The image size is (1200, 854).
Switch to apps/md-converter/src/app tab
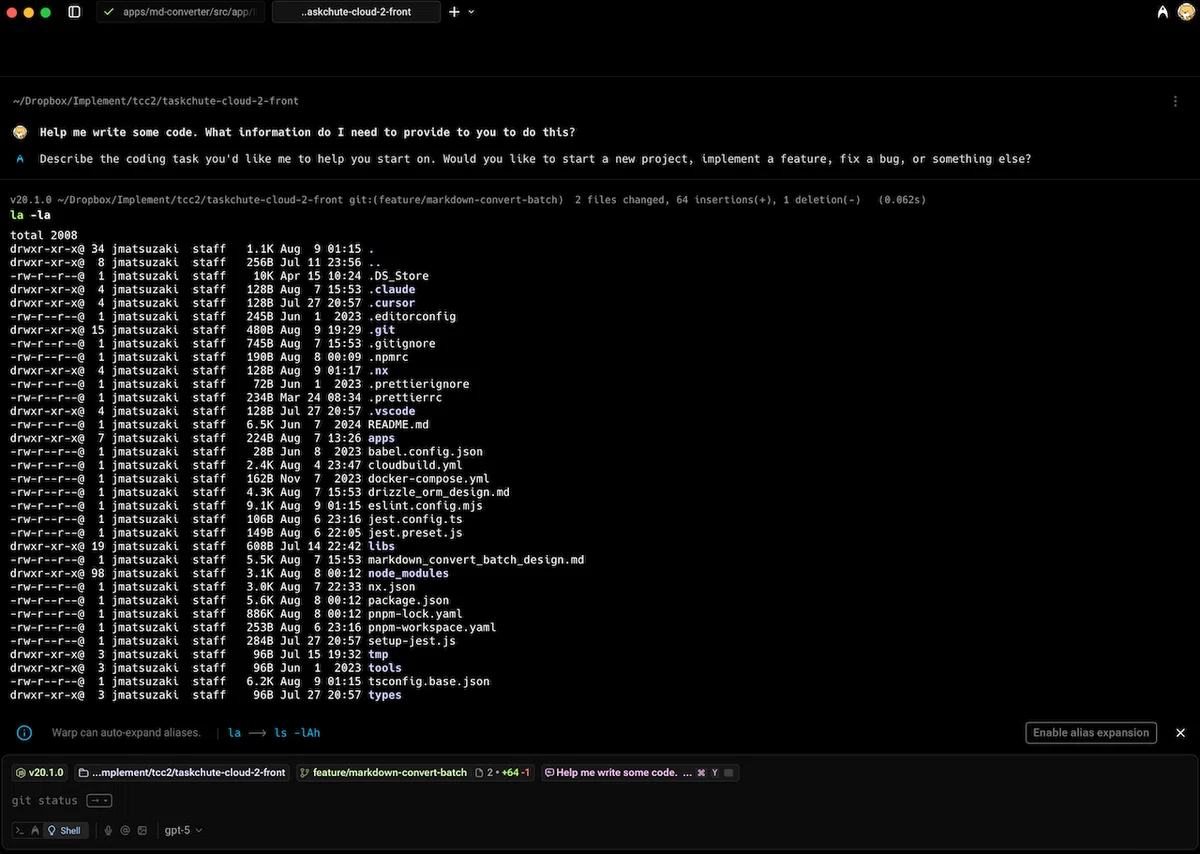(181, 12)
